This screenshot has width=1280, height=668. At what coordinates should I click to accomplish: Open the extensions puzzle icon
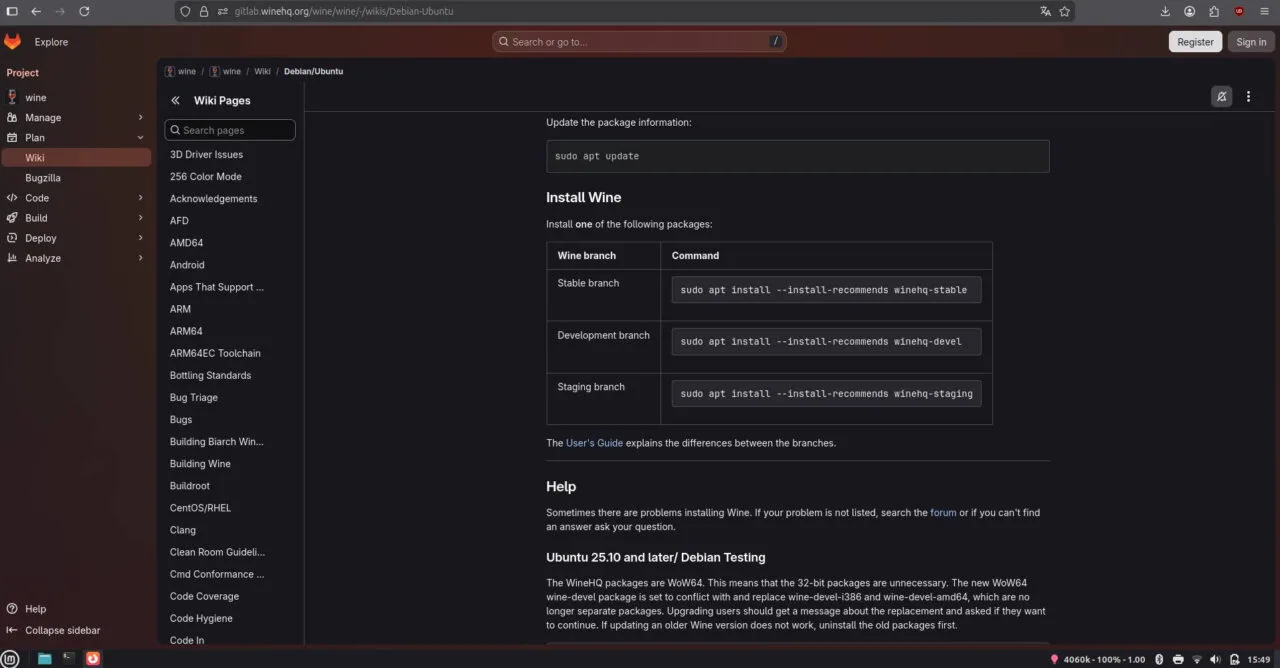(1214, 11)
